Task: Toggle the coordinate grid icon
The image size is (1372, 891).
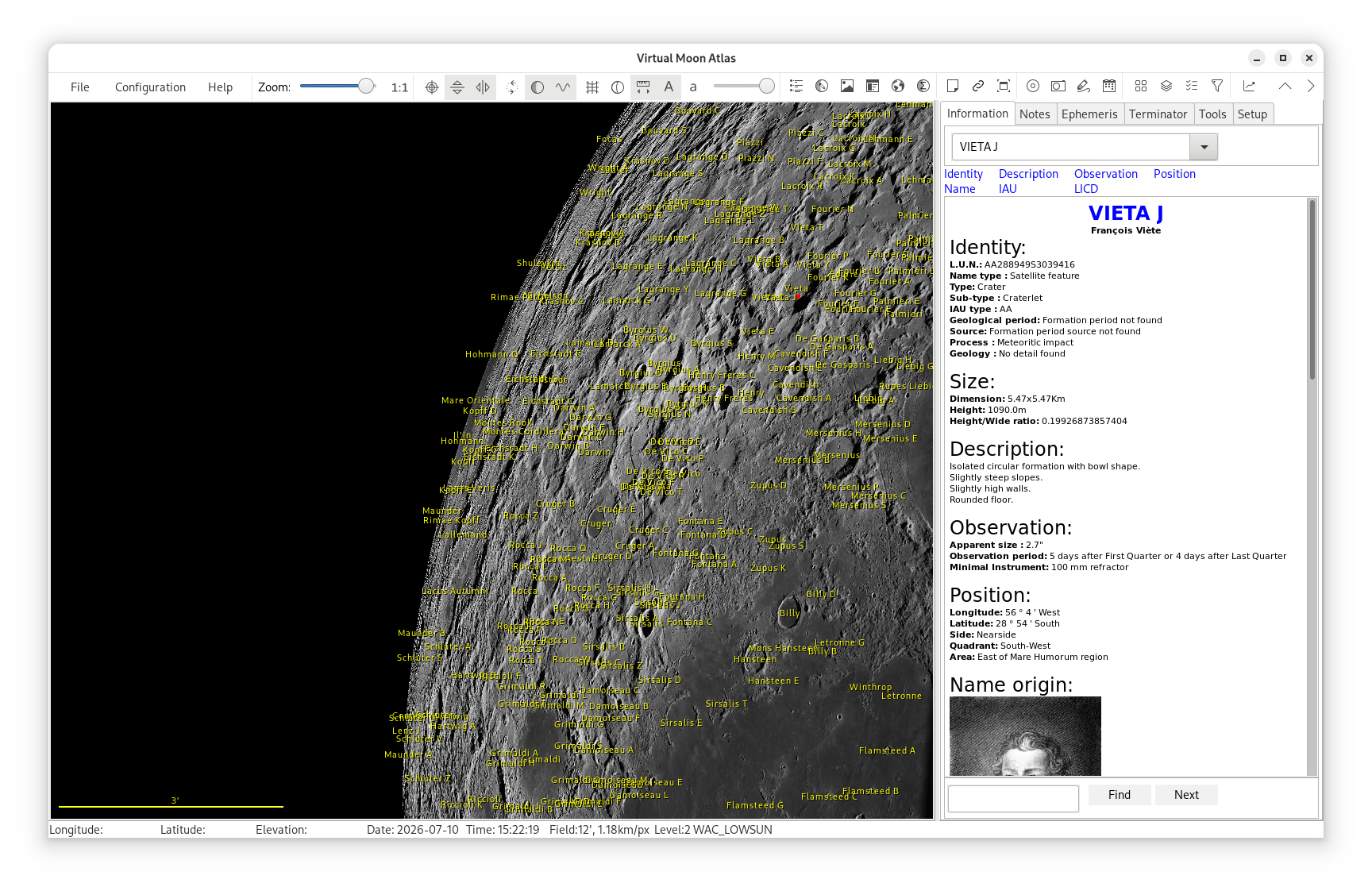Action: (592, 87)
